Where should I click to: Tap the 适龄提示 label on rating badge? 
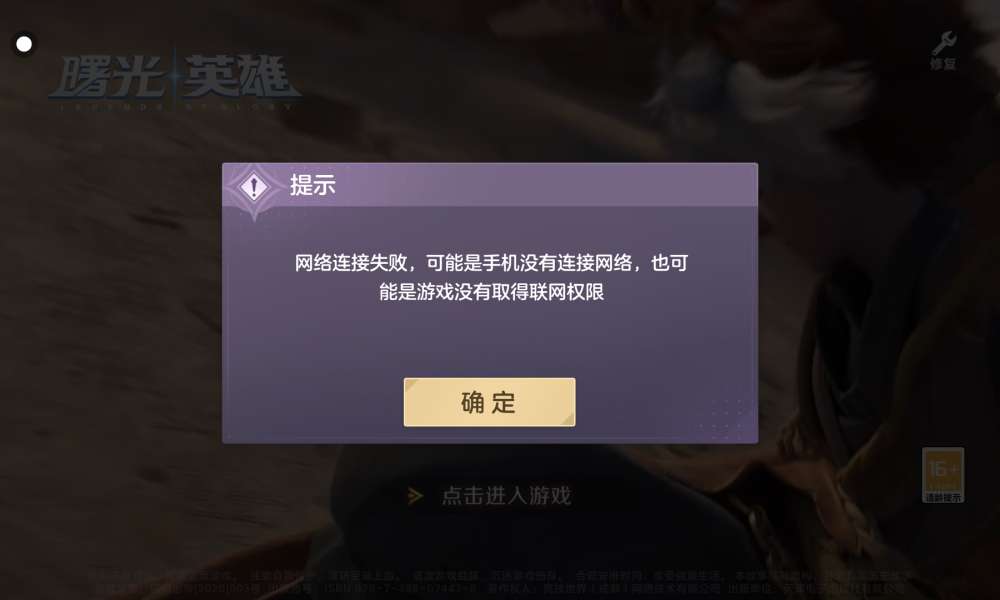(943, 497)
